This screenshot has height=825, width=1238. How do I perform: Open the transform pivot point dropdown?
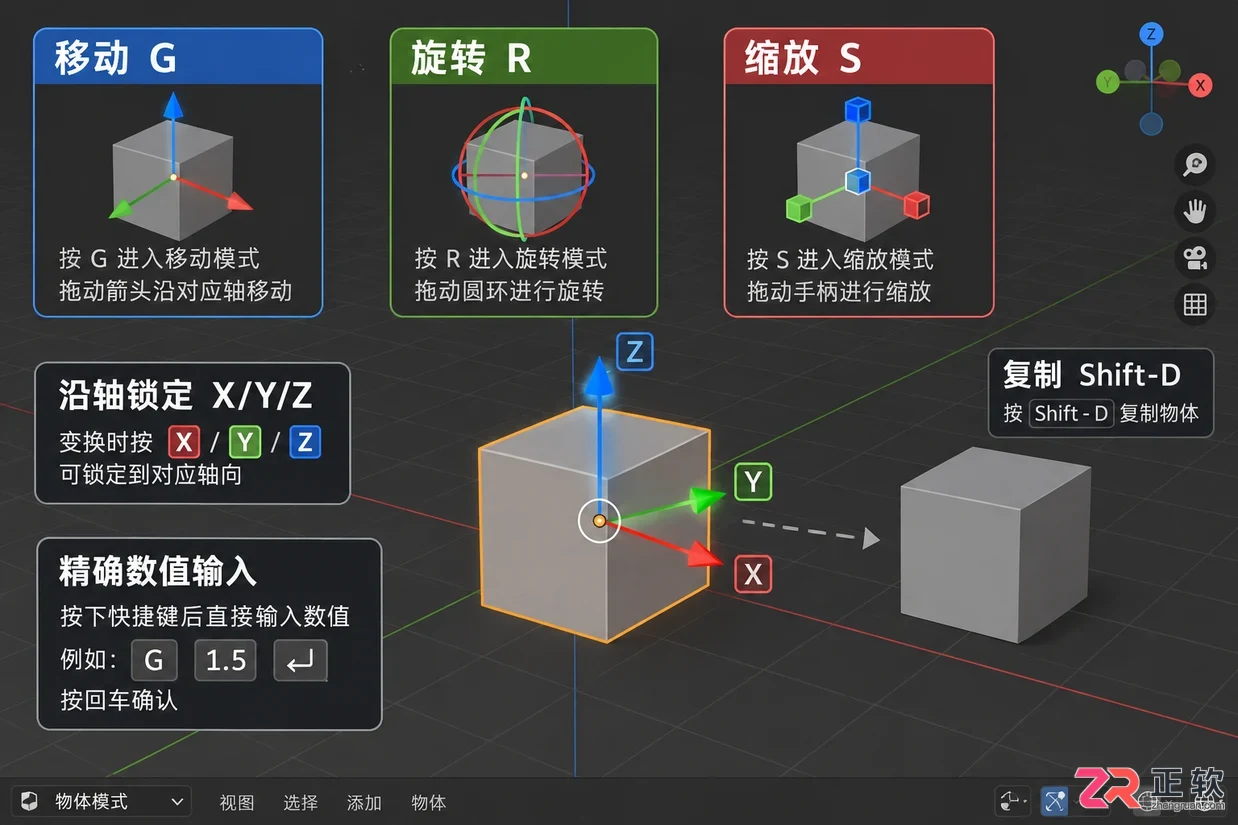(1013, 801)
